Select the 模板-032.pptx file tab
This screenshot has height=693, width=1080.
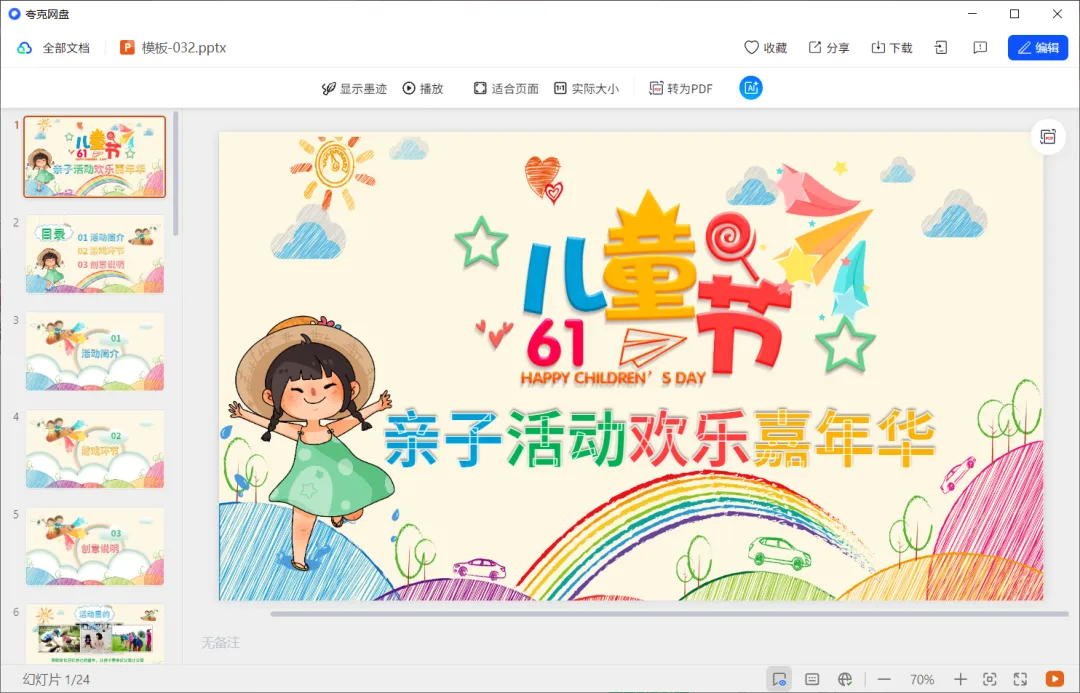pyautogui.click(x=174, y=48)
